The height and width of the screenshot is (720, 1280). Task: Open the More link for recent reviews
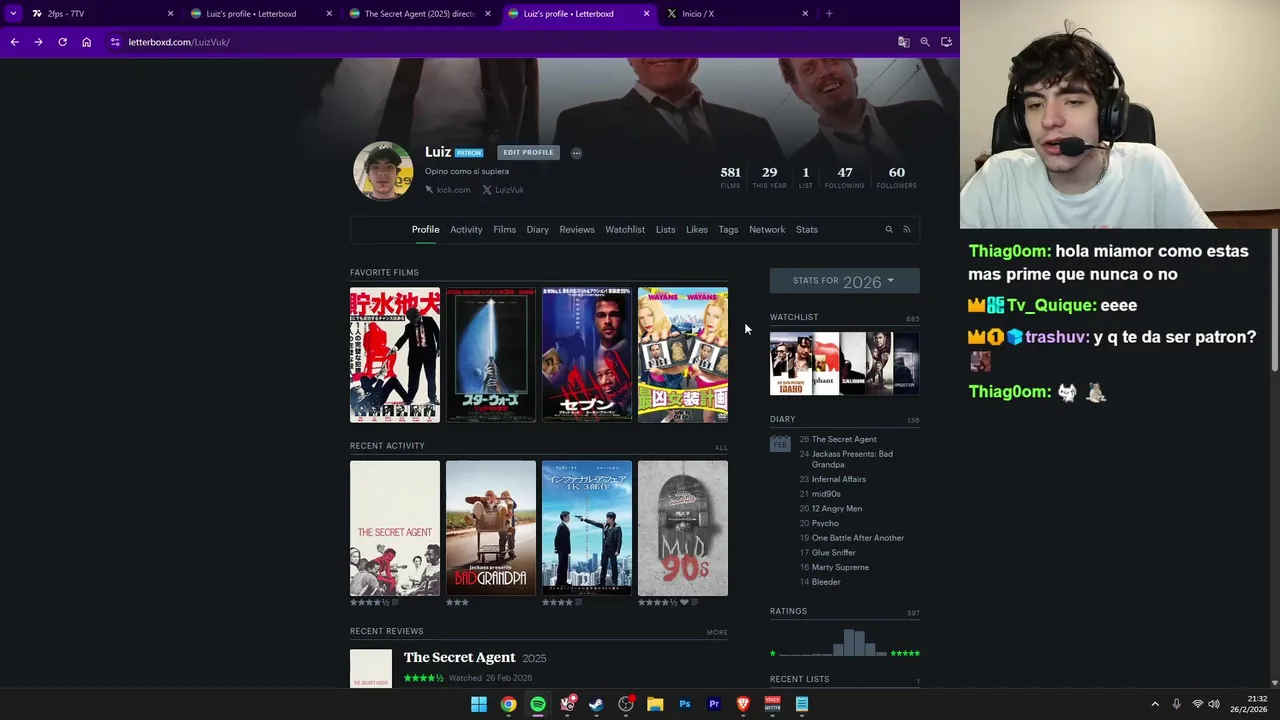pyautogui.click(x=717, y=632)
